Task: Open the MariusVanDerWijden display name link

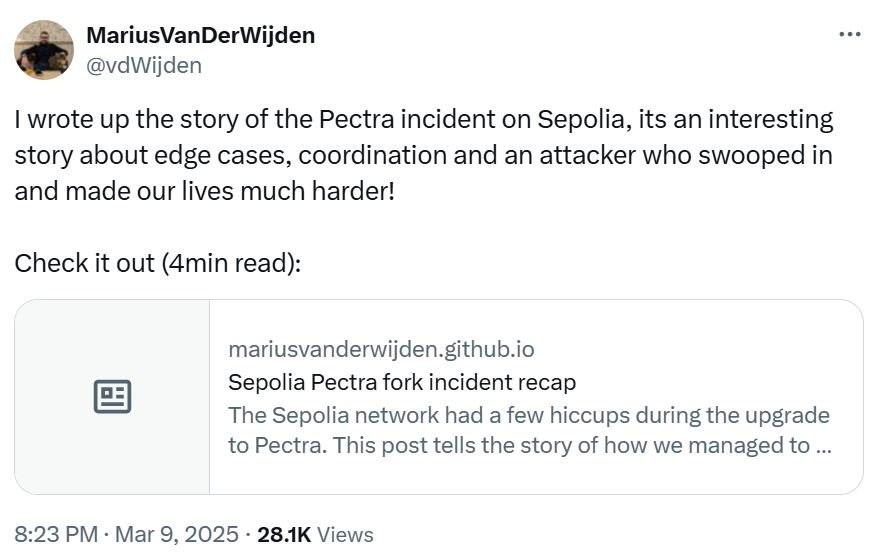Action: [201, 35]
